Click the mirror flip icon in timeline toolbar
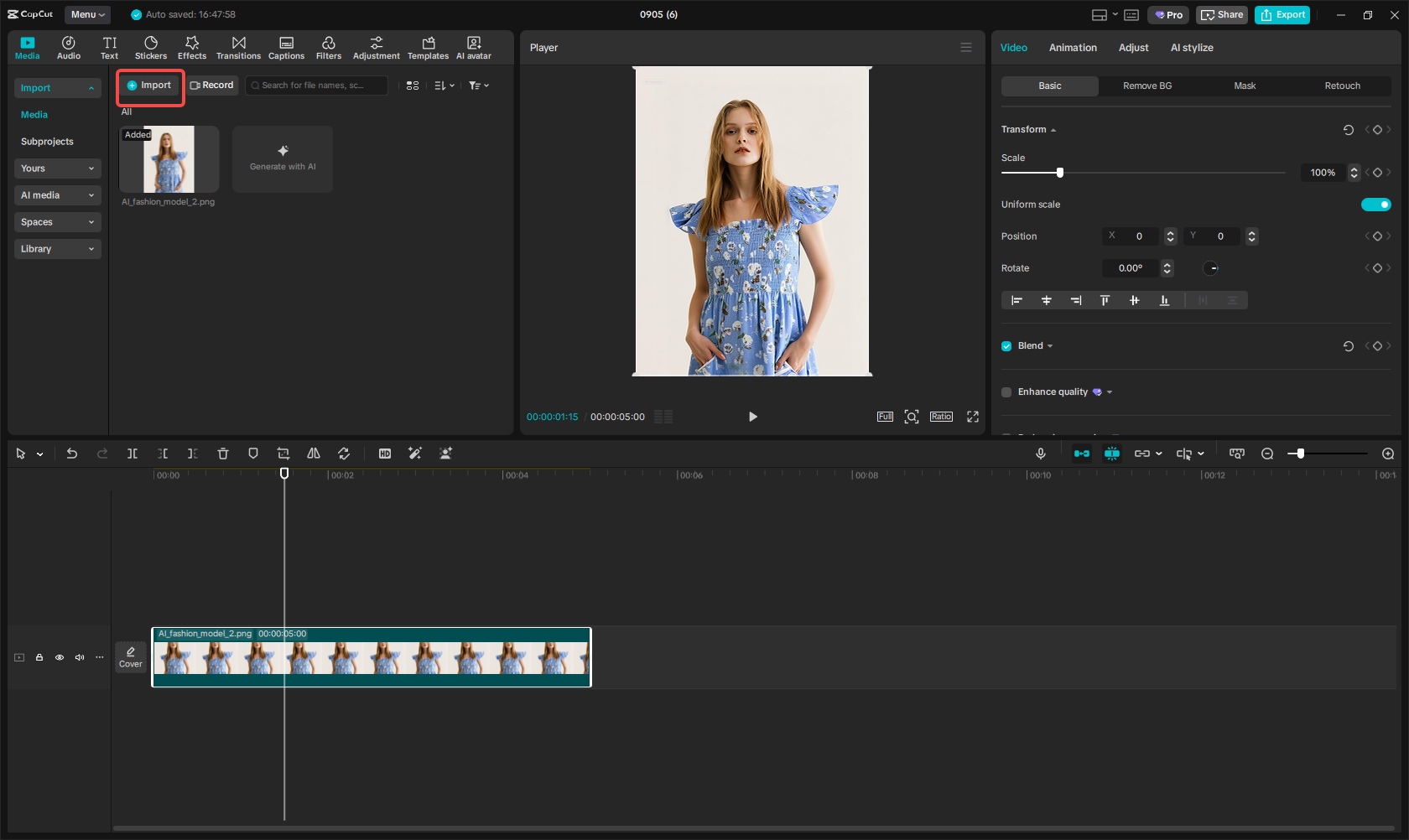Screen dimensions: 1409x840 click(314, 454)
